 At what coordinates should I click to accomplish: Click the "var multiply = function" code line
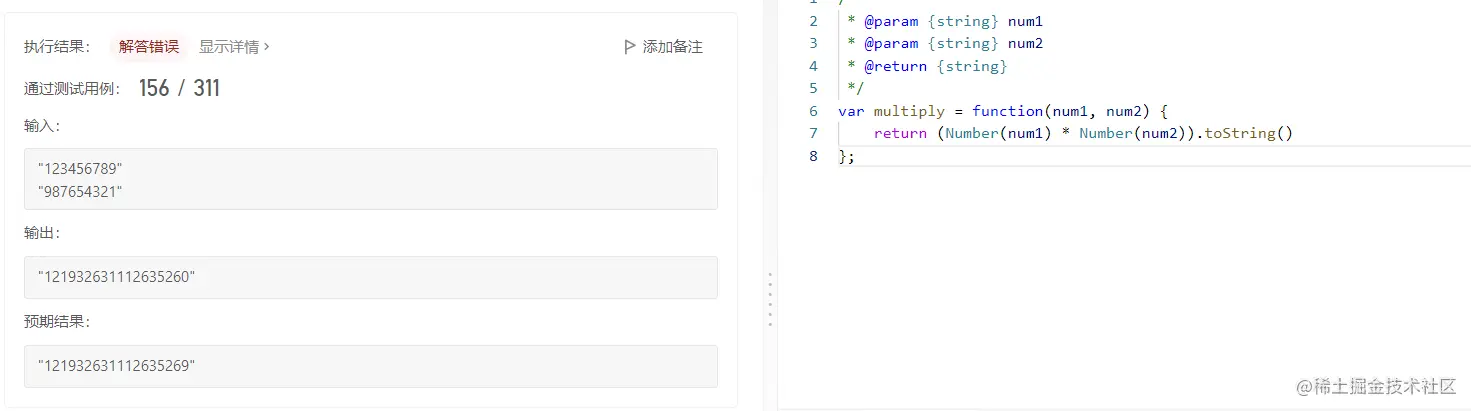(1003, 111)
